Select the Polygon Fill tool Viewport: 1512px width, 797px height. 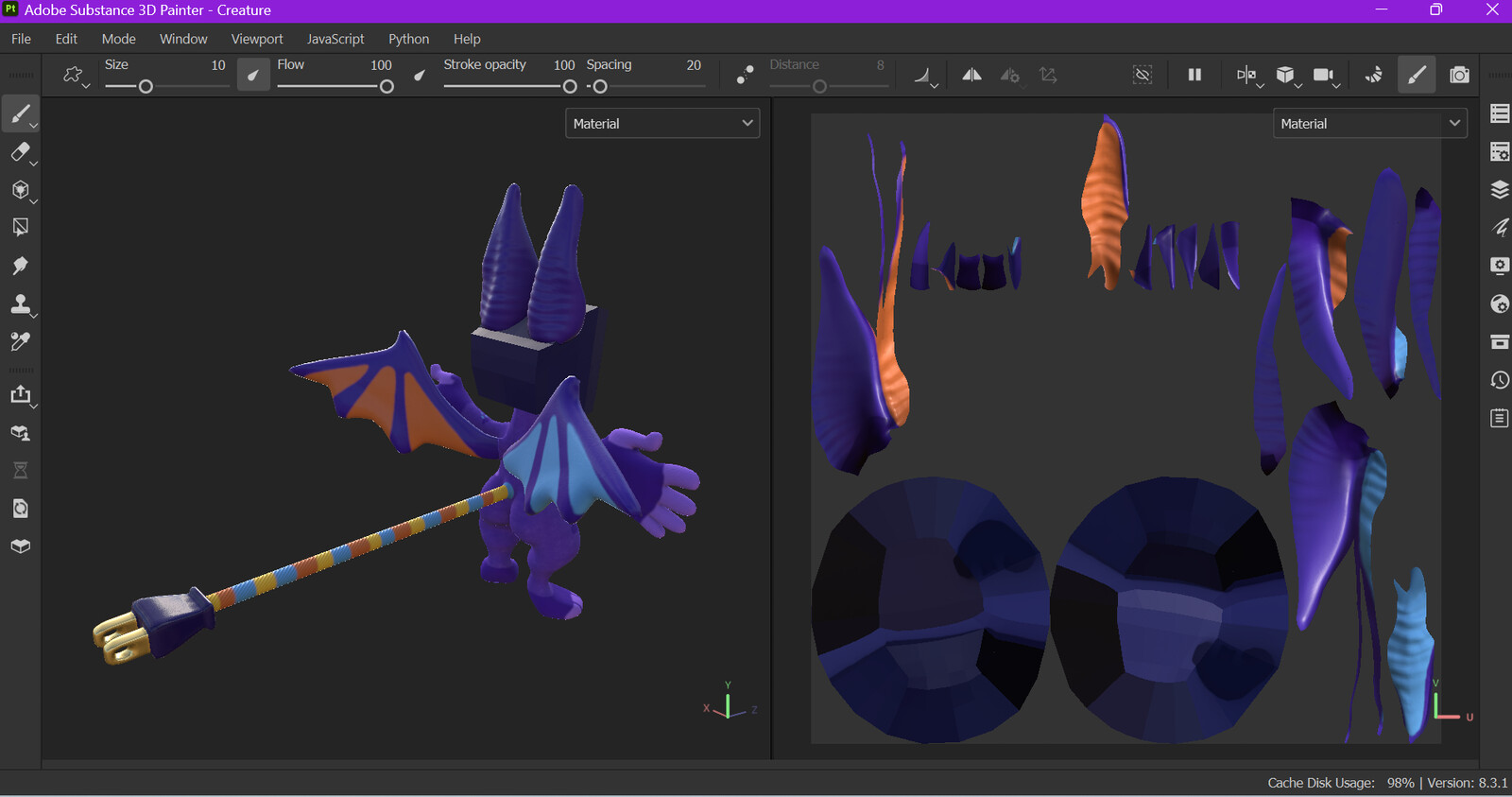click(20, 228)
